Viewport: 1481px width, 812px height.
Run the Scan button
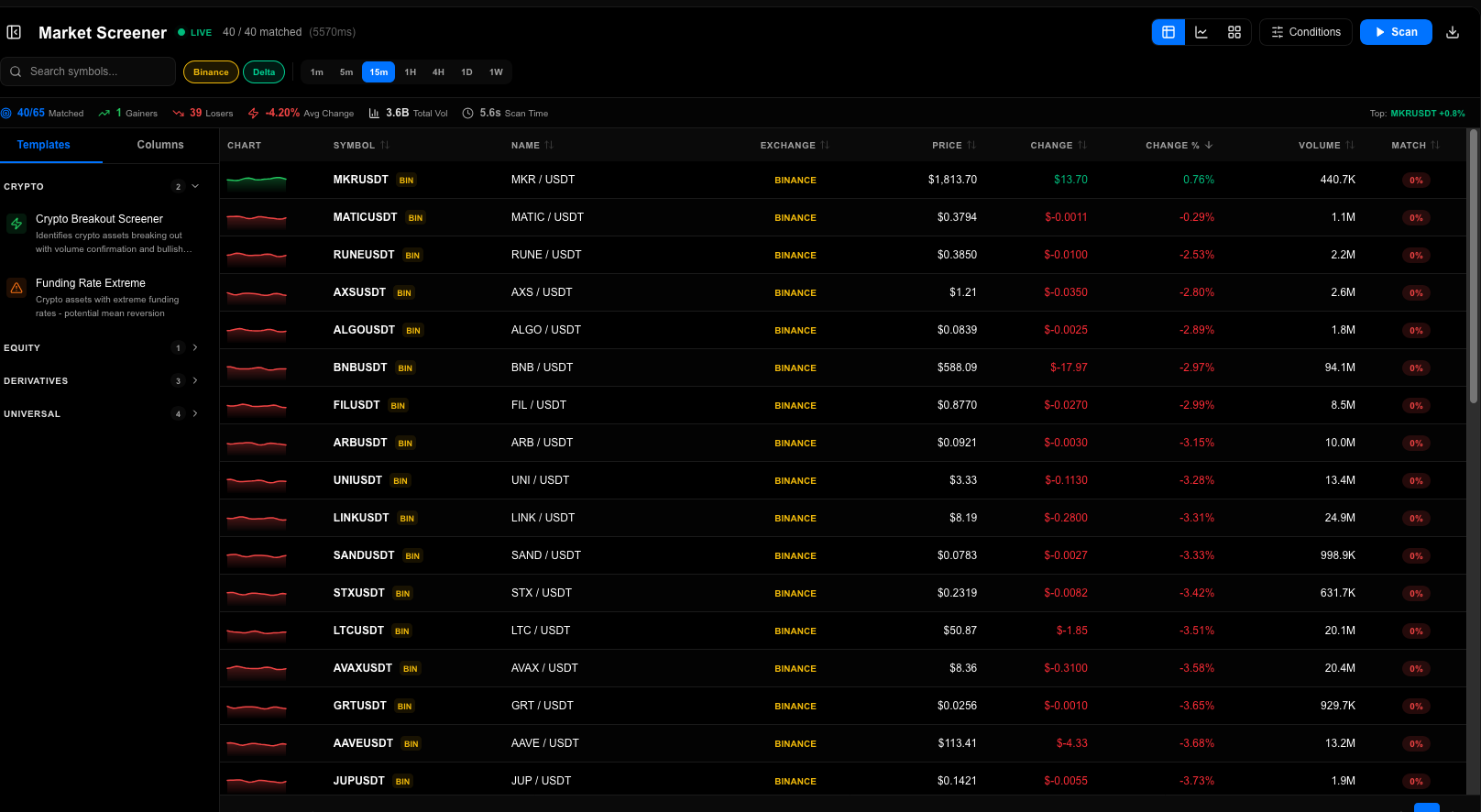coord(1396,32)
